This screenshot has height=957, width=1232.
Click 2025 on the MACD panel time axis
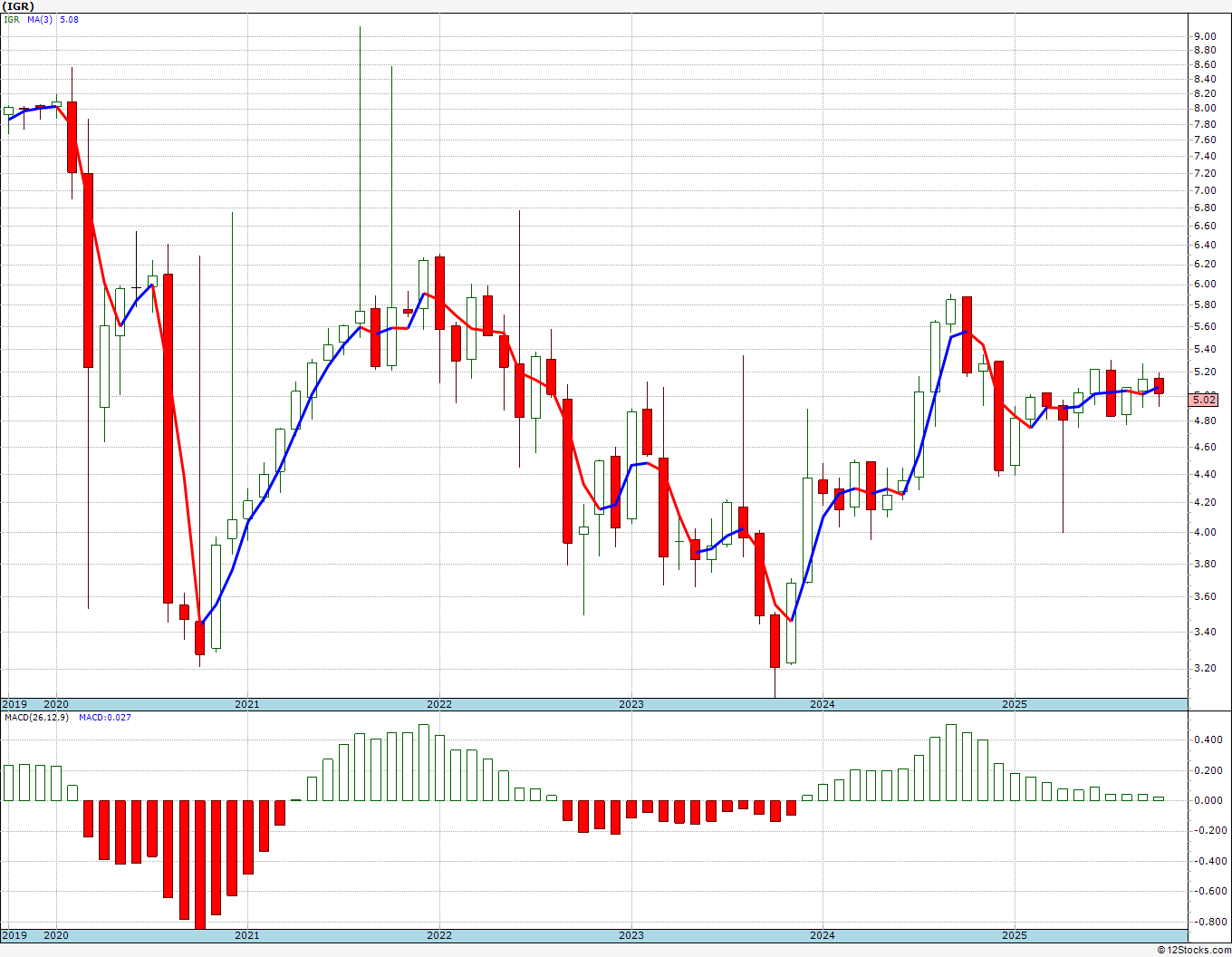click(x=1015, y=935)
